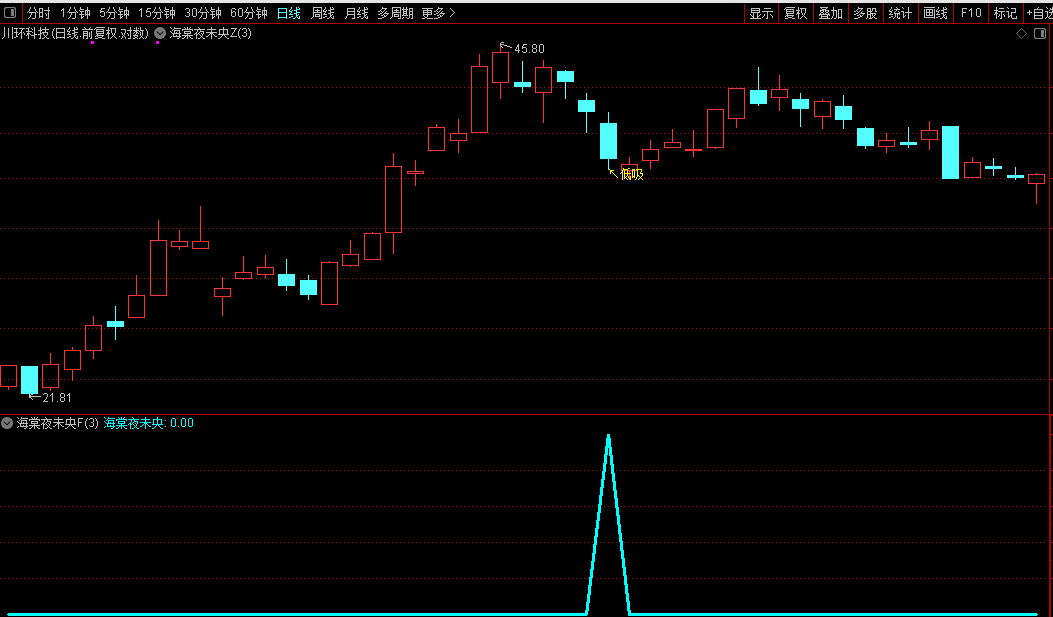Viewport: 1053px width, 617px height.
Task: Click the 21.81 low price label
Action: (57, 397)
